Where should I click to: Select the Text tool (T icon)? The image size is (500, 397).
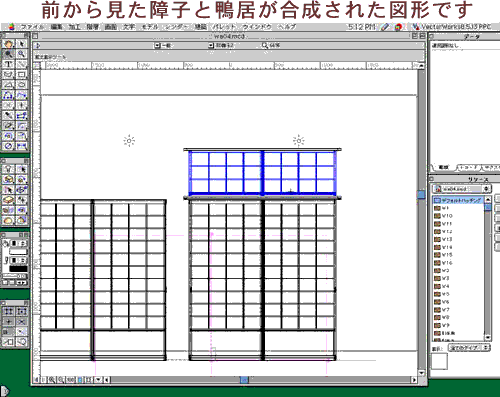pos(9,64)
